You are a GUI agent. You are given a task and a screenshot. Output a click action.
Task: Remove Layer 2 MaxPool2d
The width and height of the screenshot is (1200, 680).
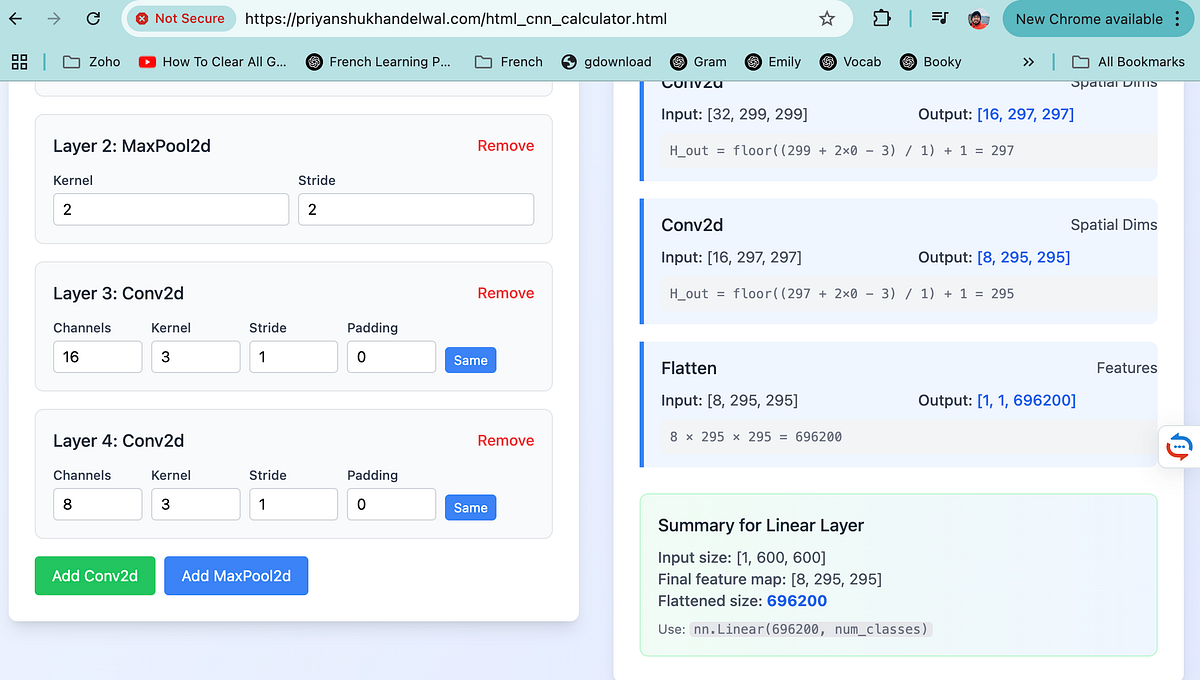click(x=505, y=145)
